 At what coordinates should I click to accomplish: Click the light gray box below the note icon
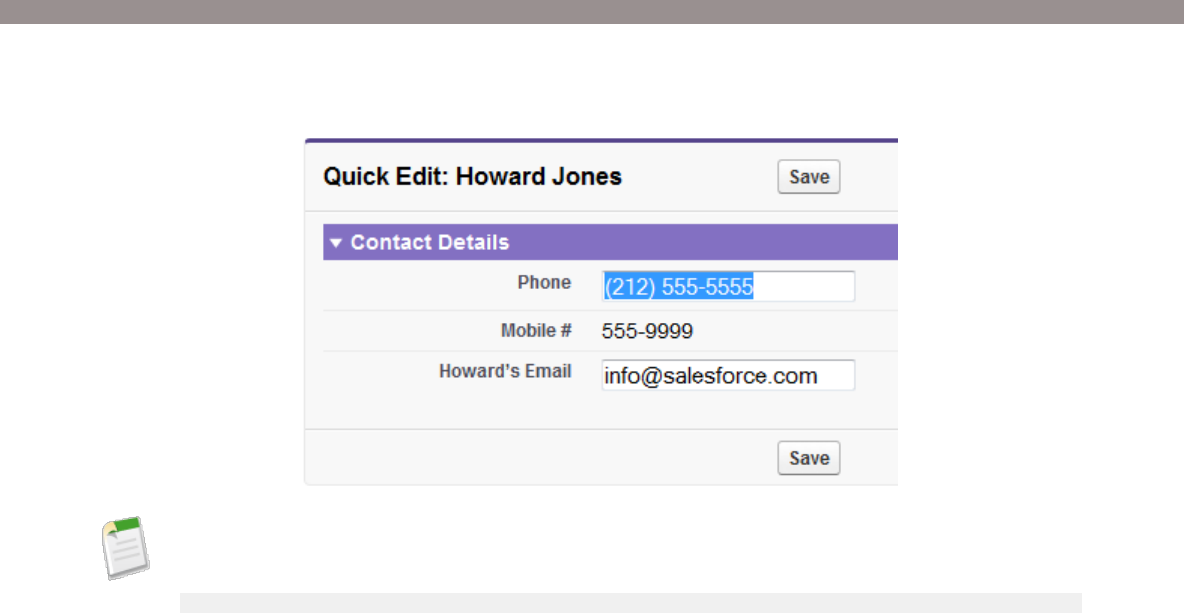click(x=630, y=603)
